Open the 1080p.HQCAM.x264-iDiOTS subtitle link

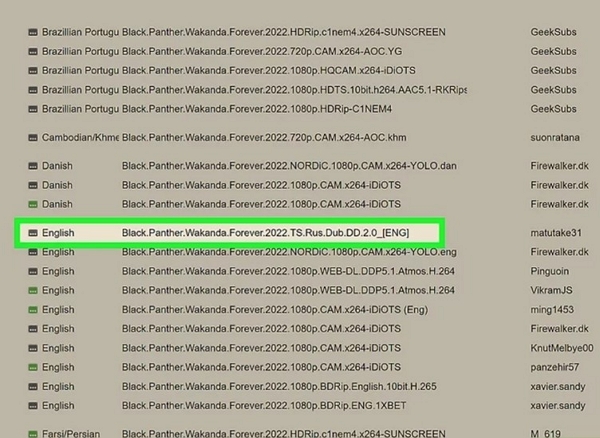269,70
